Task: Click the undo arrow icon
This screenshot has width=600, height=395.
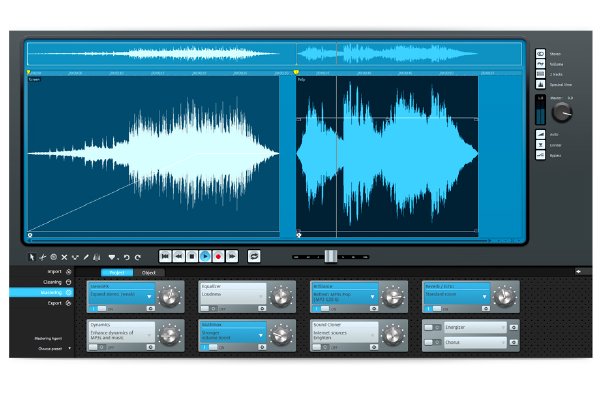Action: pyautogui.click(x=127, y=257)
